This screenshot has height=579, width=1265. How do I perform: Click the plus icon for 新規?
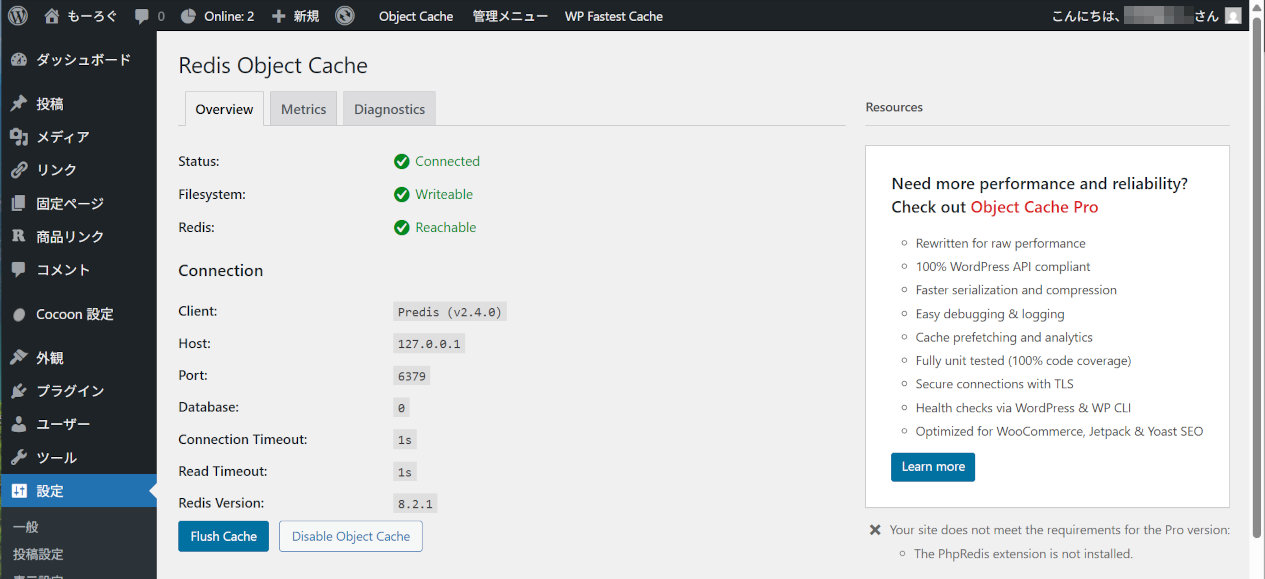point(279,16)
